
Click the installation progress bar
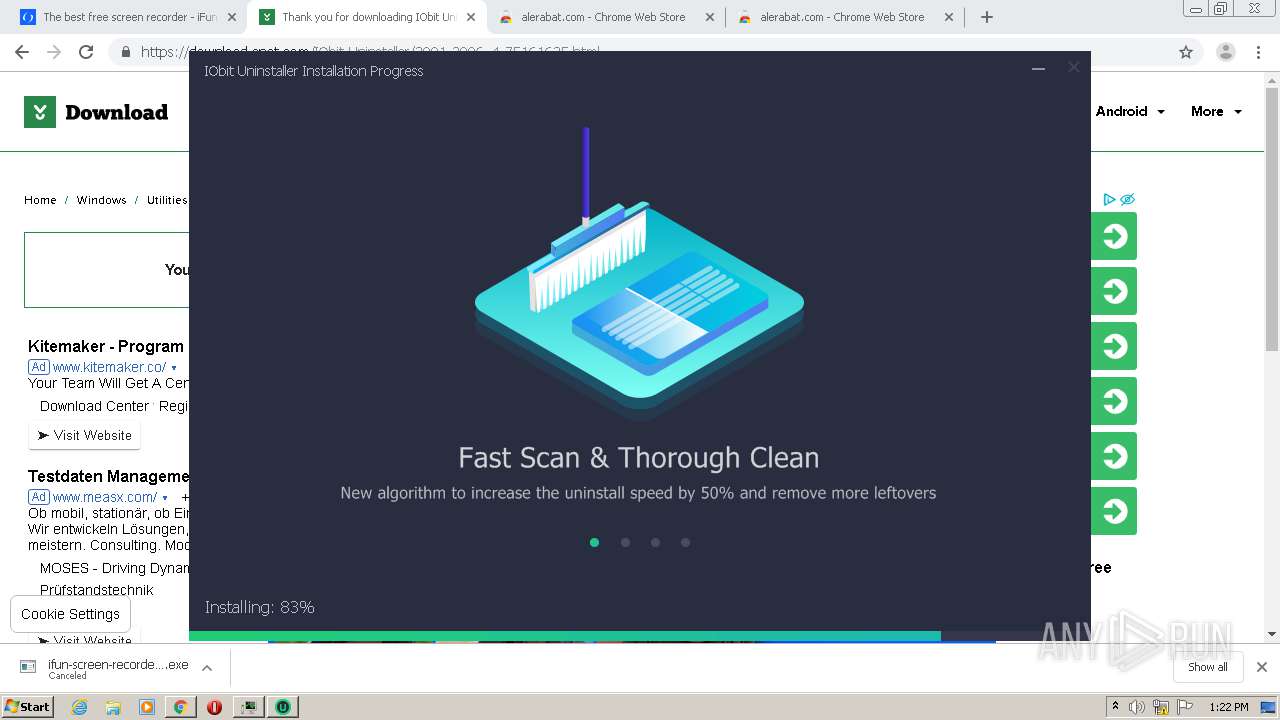pyautogui.click(x=640, y=635)
